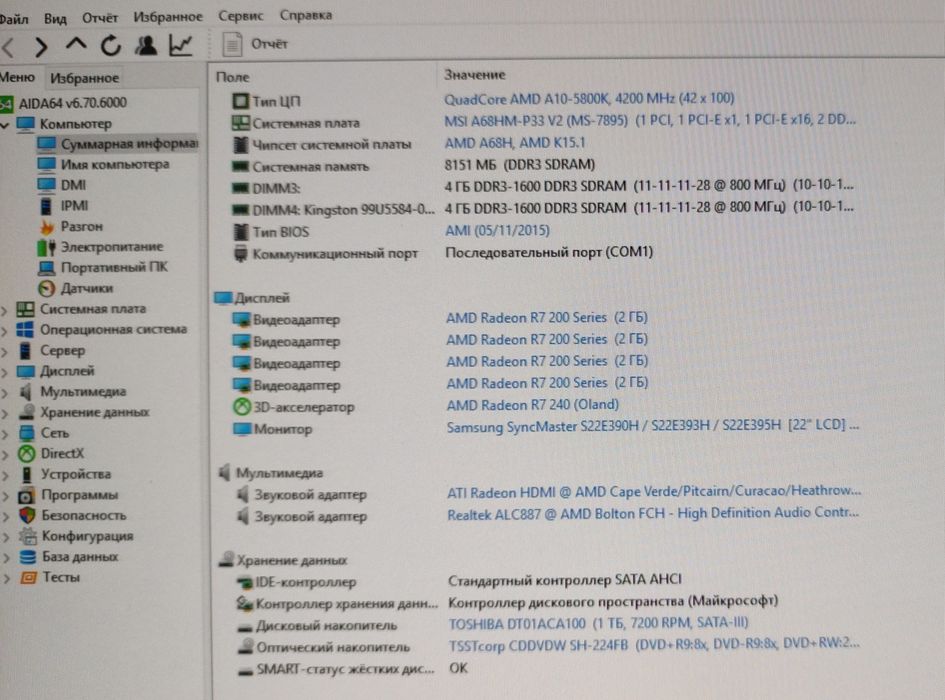Open the AMD A68H, AMD K15.1 chipset link
The image size is (945, 700).
click(x=515, y=143)
